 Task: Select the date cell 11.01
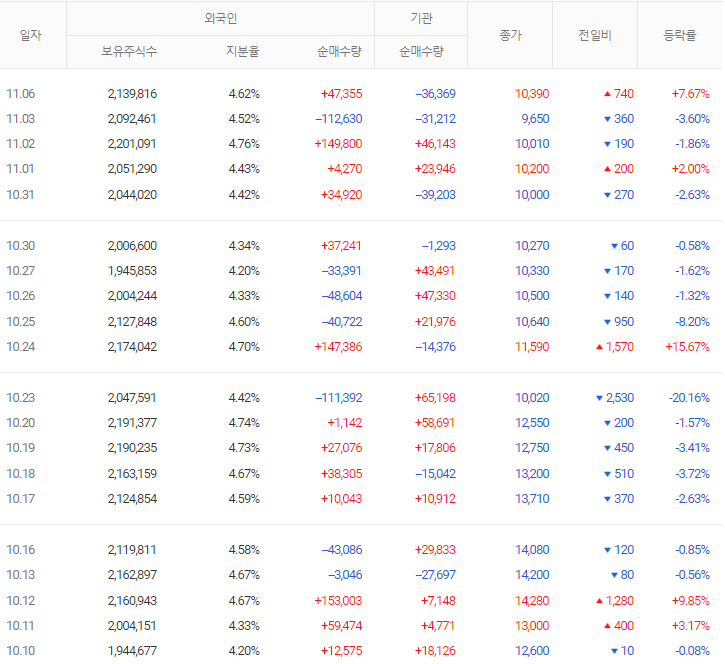[20, 169]
